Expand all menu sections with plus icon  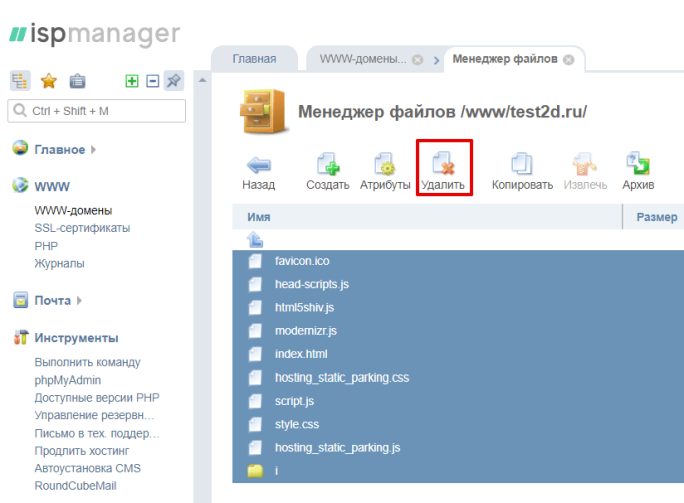coord(132,81)
